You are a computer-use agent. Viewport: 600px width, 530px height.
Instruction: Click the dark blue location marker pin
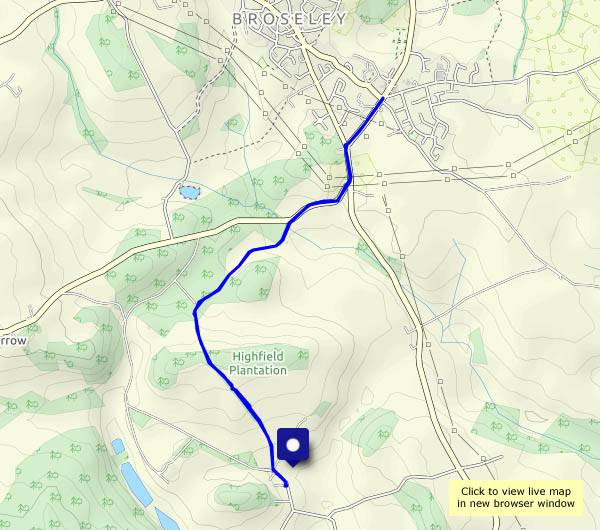pos(293,447)
